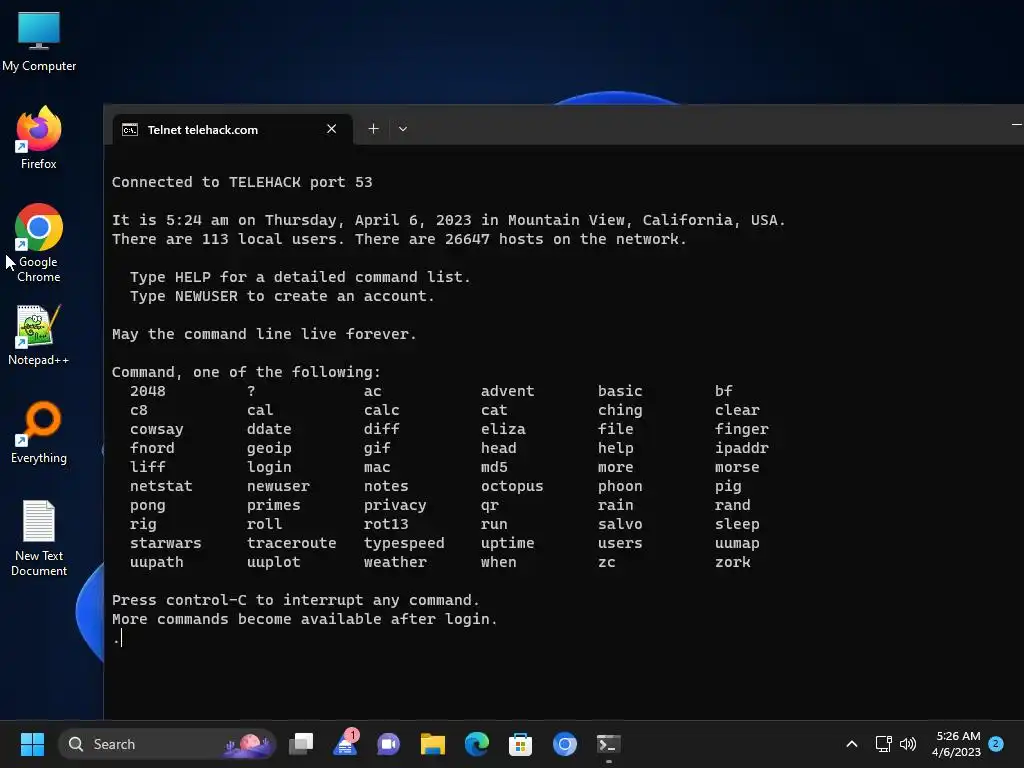Click the 'typespeed' command text
Viewport: 1024px width, 768px height.
pyautogui.click(x=404, y=543)
